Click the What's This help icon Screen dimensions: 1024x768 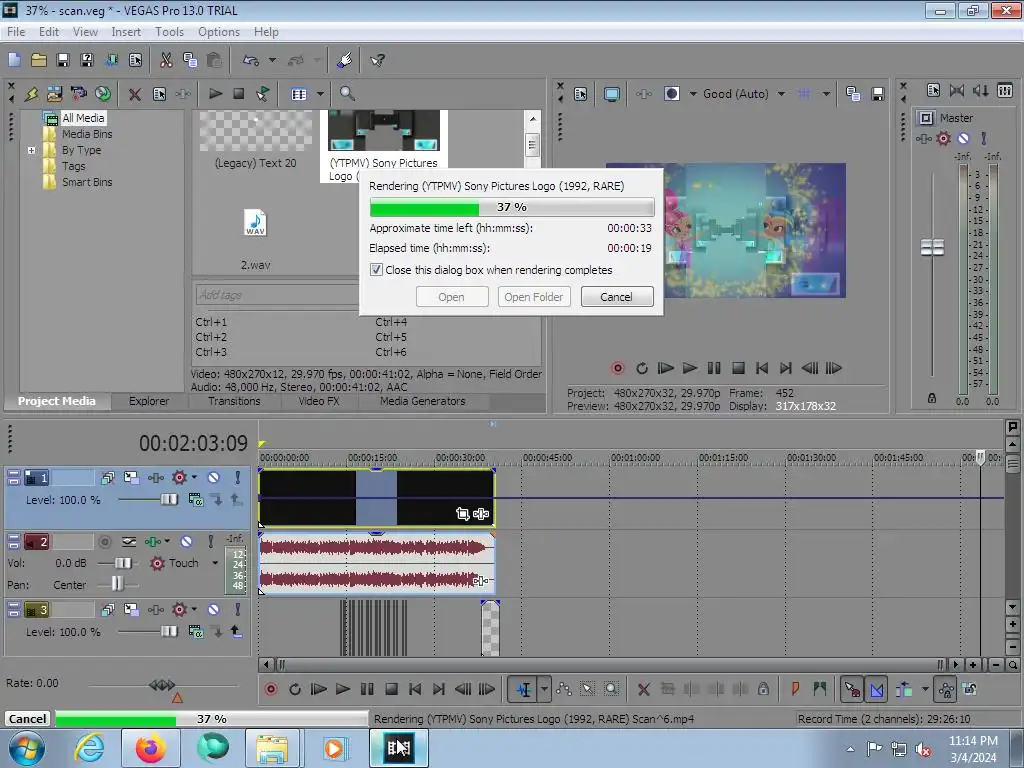coord(377,60)
